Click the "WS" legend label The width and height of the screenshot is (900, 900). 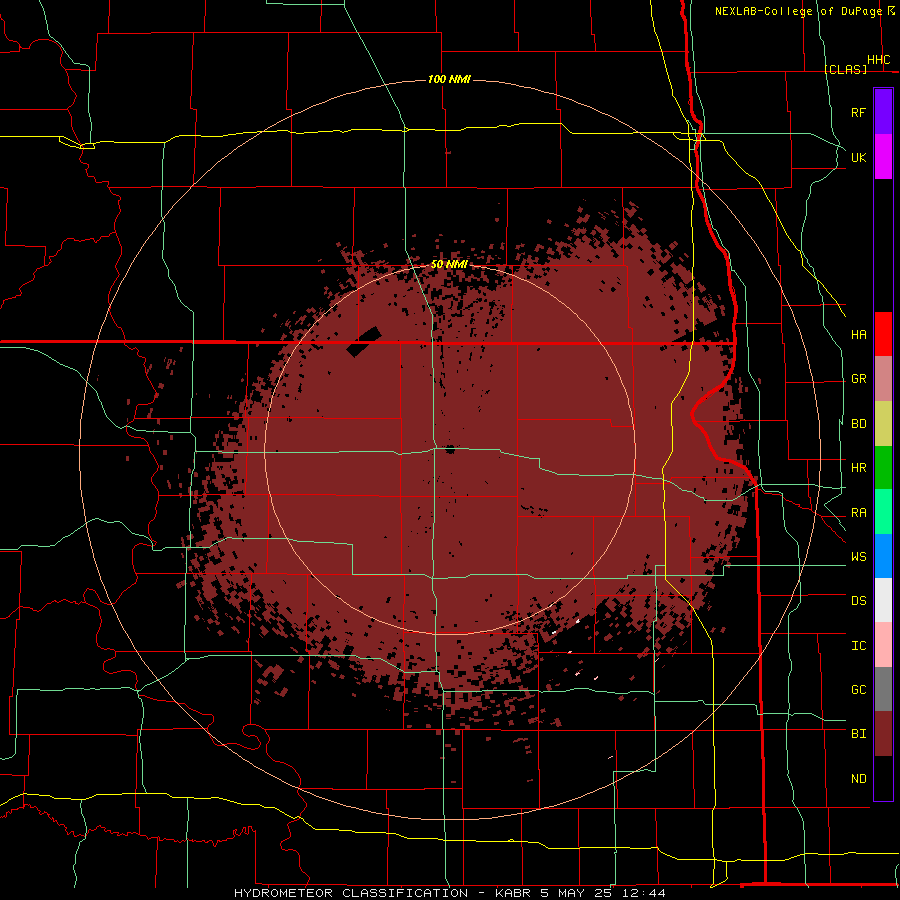pos(858,557)
